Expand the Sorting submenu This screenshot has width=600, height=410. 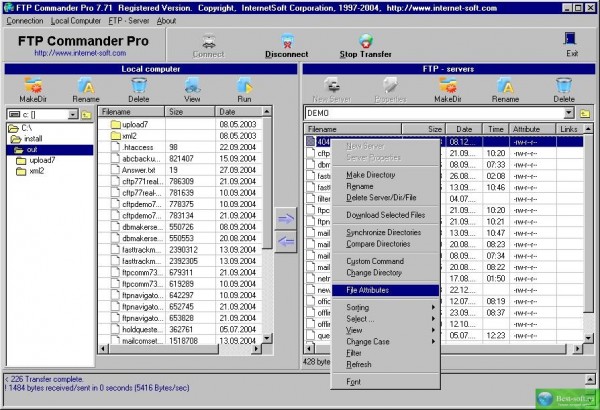pyautogui.click(x=385, y=307)
